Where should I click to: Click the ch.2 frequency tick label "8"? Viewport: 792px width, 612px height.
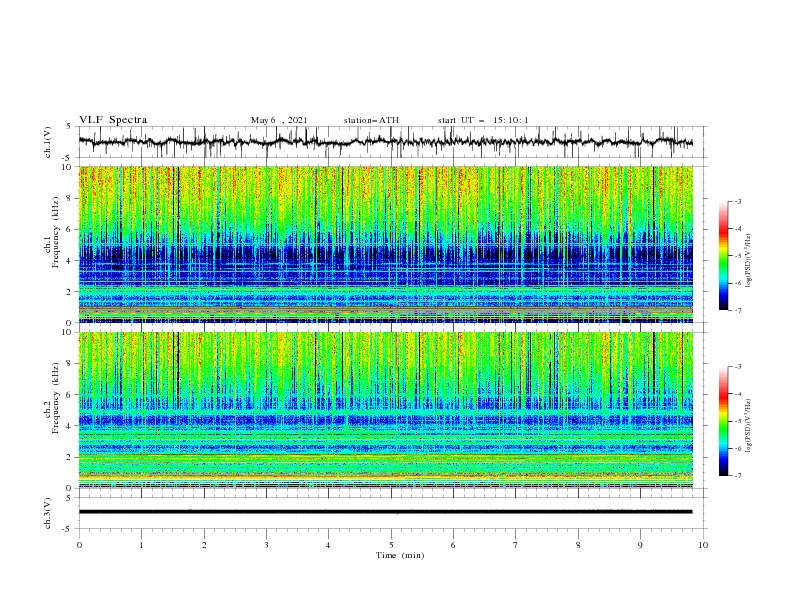[69, 364]
